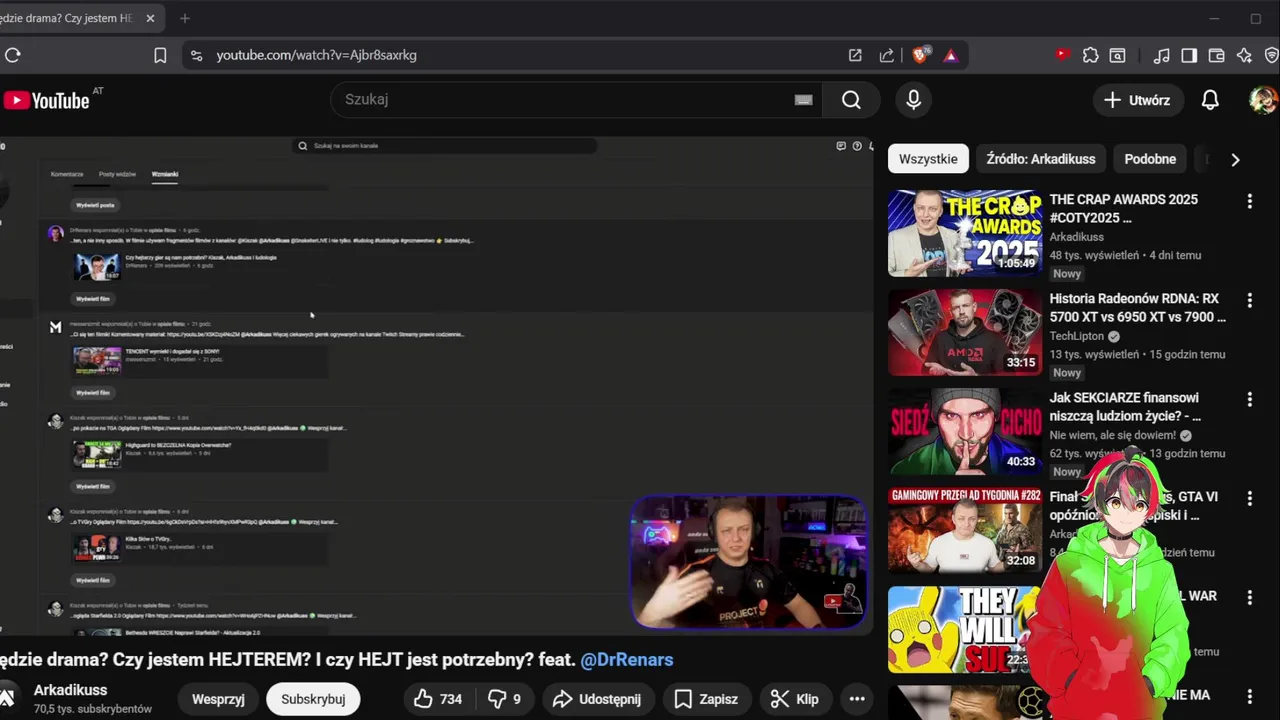Click the @DrRenars mention link in title
Image resolution: width=1280 pixels, height=720 pixels.
[x=627, y=660]
